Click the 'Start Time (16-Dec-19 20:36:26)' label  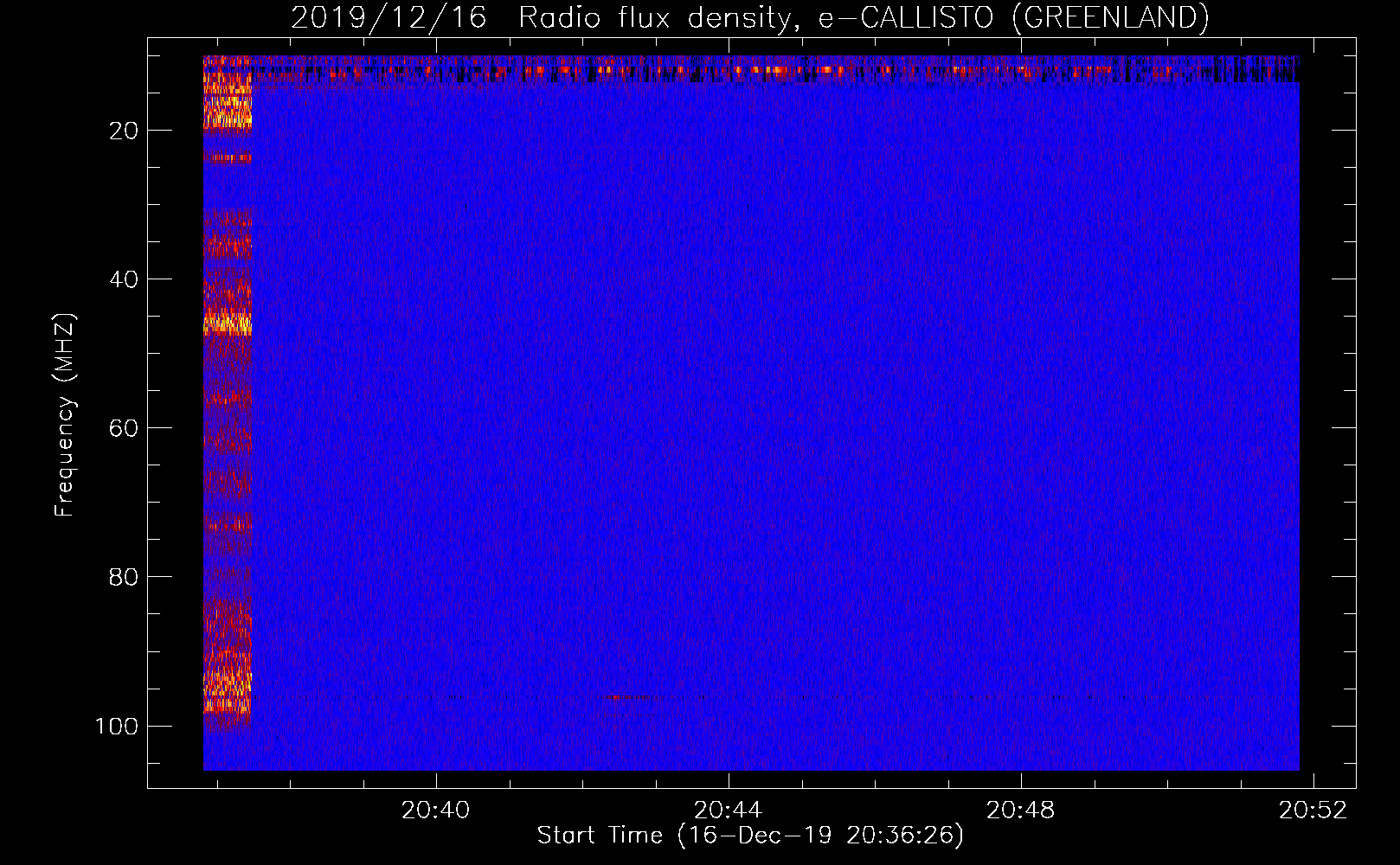[750, 836]
